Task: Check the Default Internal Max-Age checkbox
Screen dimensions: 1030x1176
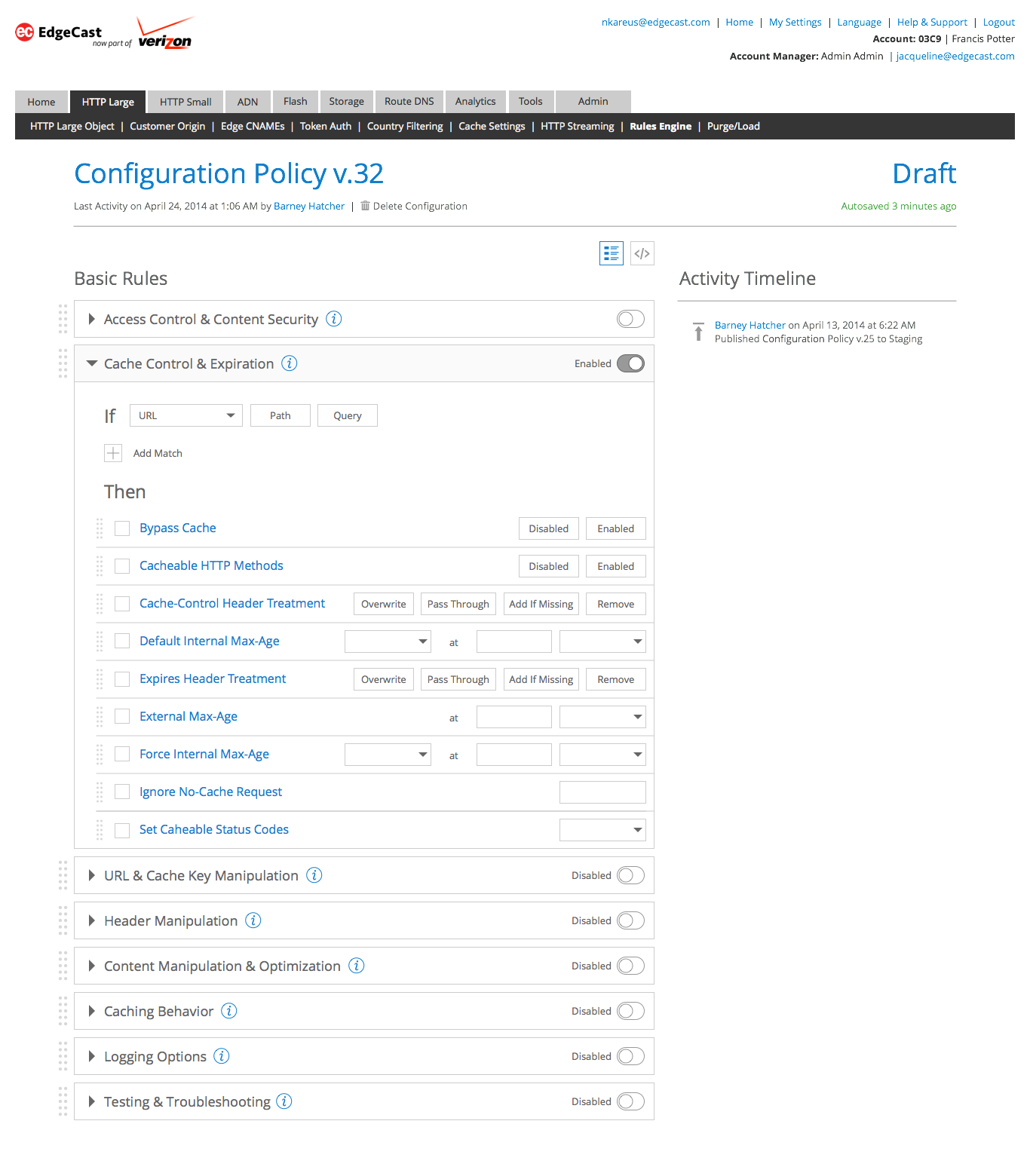Action: [122, 642]
